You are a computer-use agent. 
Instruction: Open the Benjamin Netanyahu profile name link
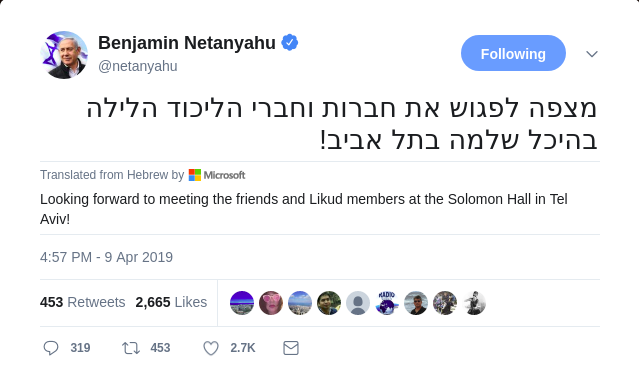187,43
